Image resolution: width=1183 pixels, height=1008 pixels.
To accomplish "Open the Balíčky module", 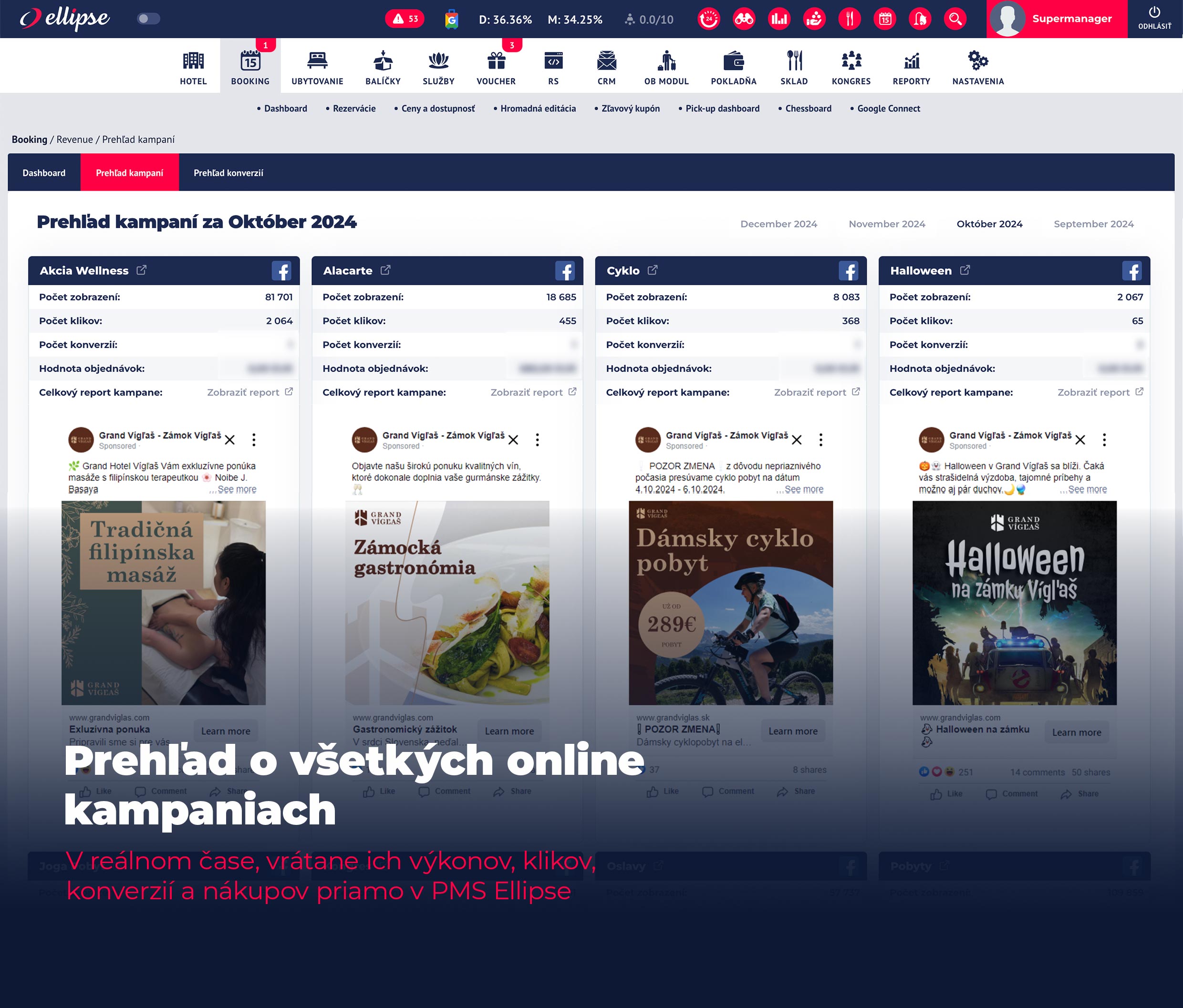I will pos(383,67).
